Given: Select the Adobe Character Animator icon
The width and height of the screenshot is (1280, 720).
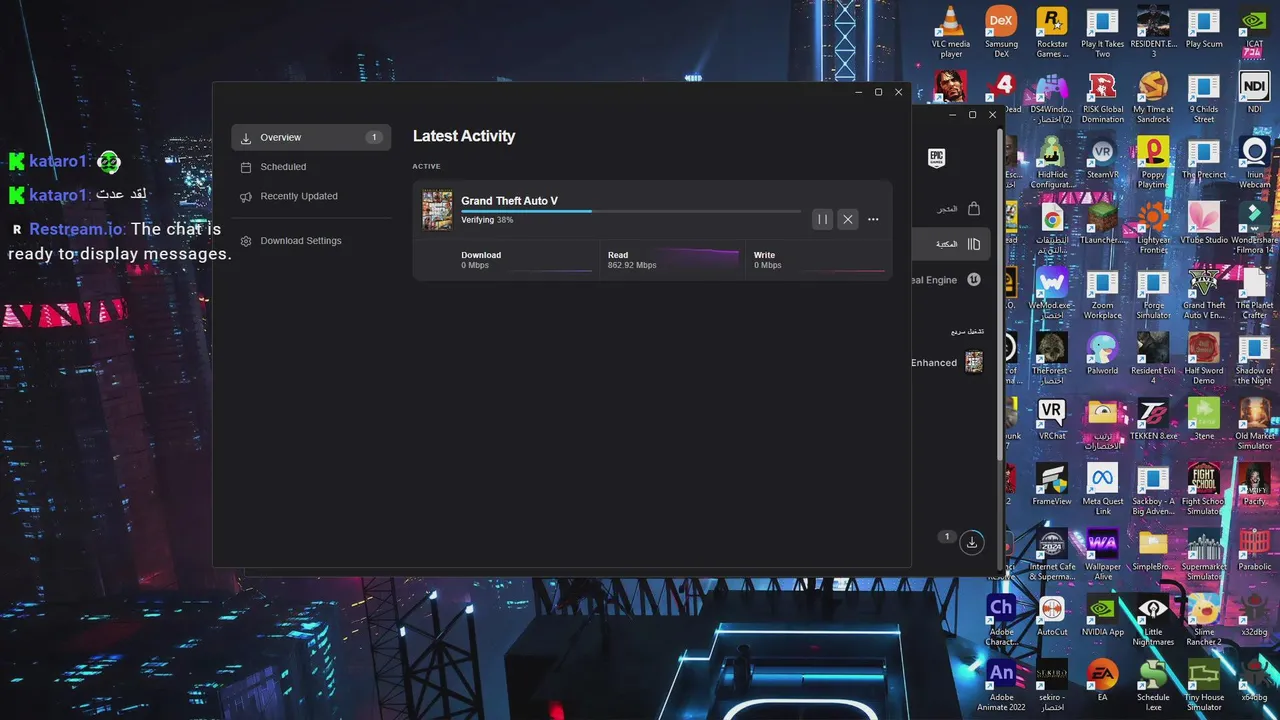Looking at the screenshot, I should pos(1001,619).
